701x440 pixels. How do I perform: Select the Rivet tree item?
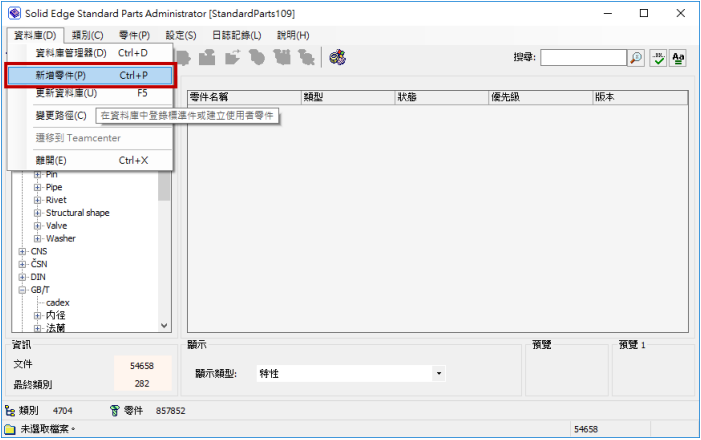tap(56, 200)
